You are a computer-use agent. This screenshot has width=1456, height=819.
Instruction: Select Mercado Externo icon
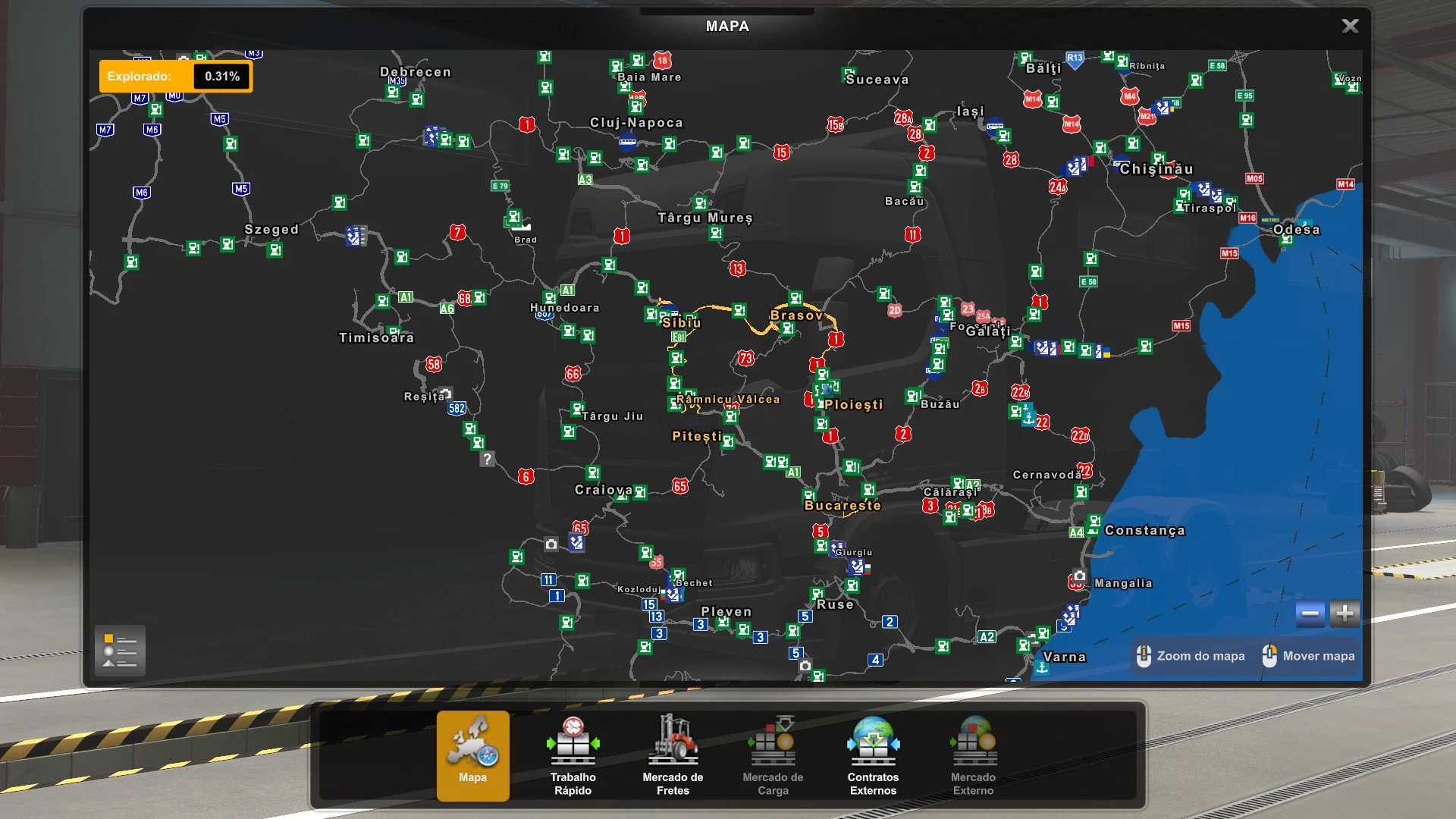[973, 755]
